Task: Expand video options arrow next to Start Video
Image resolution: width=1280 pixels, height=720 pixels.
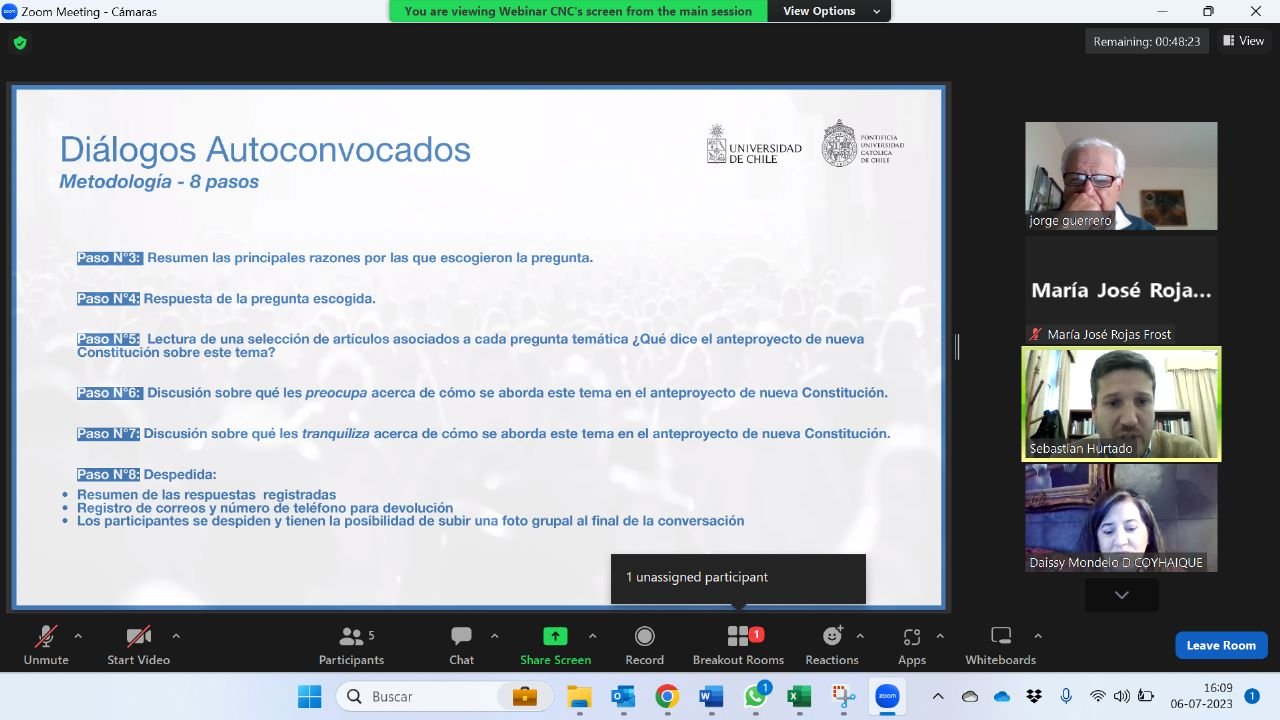Action: pyautogui.click(x=176, y=636)
